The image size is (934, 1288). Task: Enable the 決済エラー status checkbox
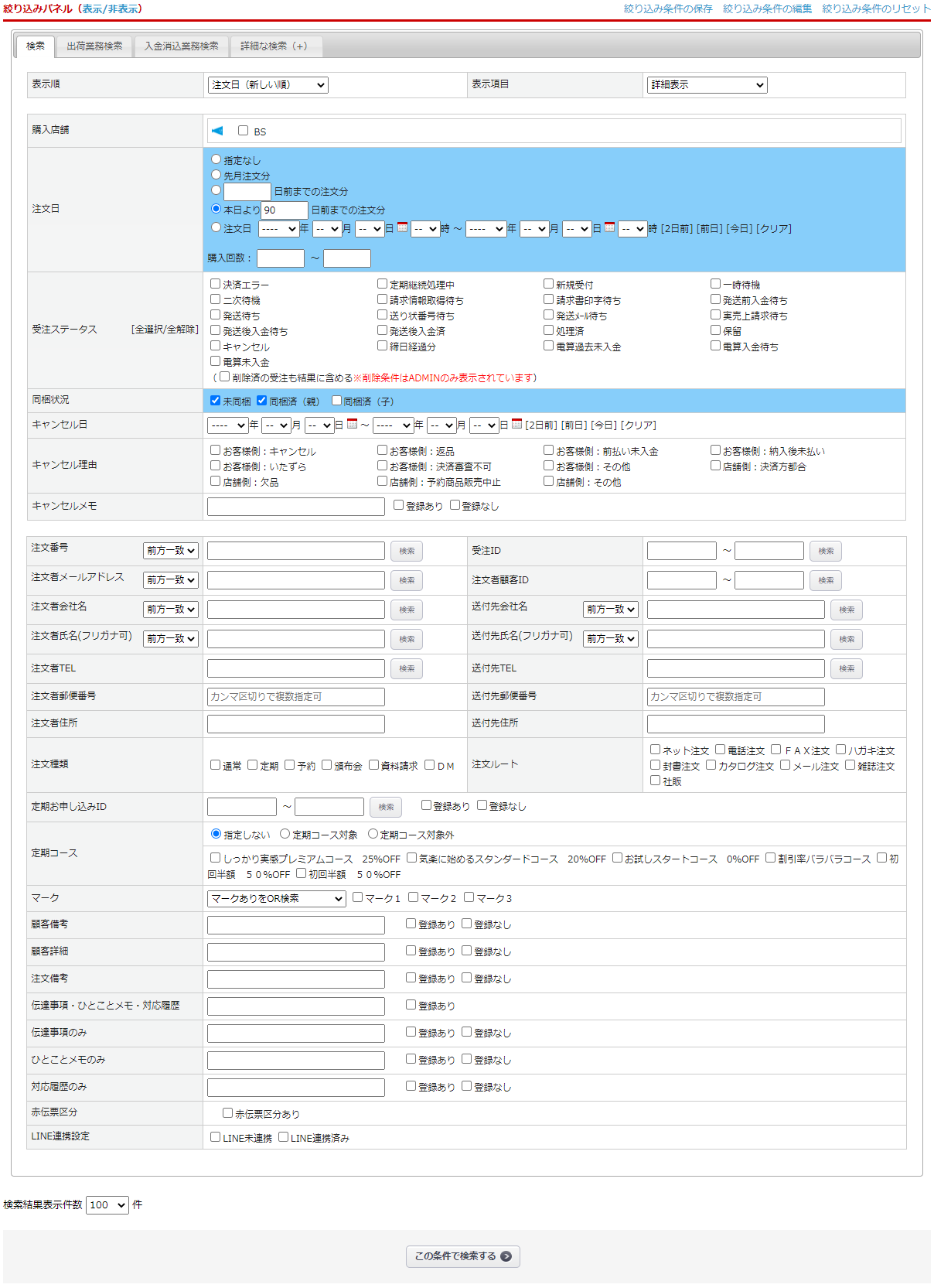tap(216, 284)
